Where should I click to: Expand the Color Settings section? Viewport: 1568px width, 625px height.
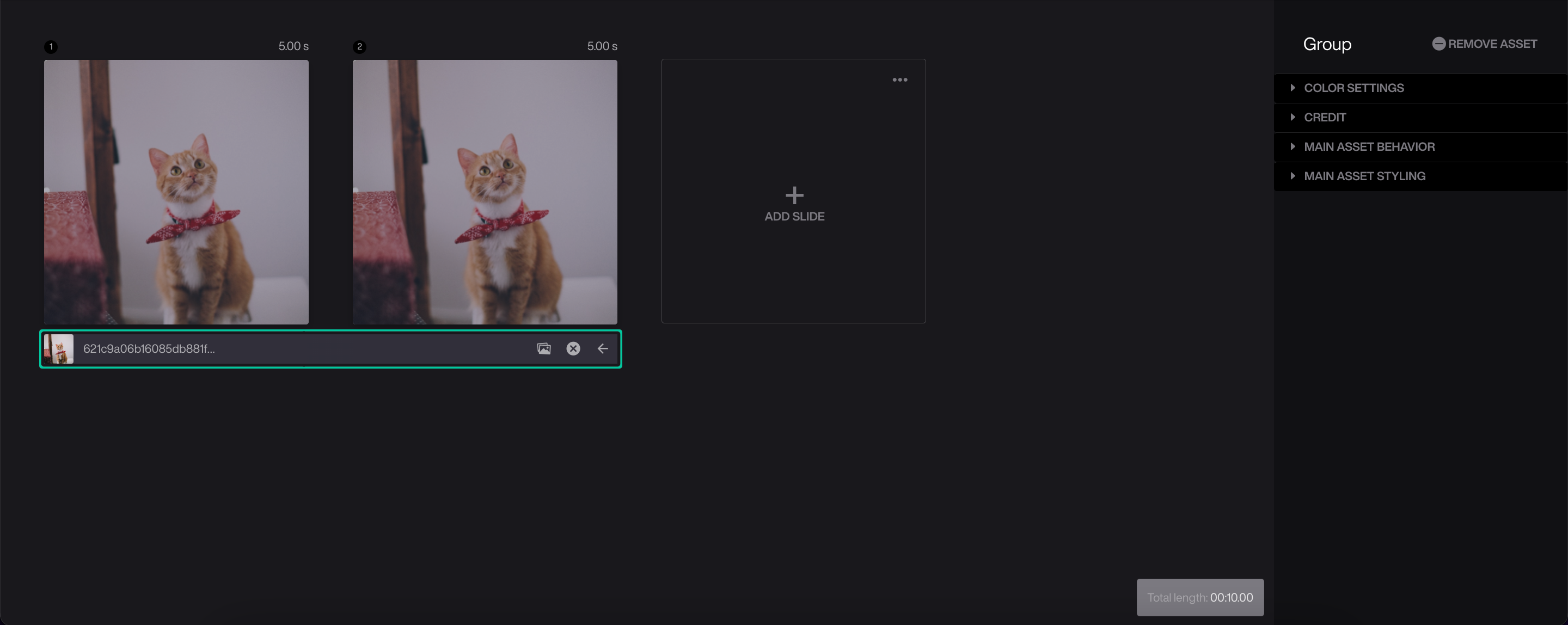[1353, 88]
